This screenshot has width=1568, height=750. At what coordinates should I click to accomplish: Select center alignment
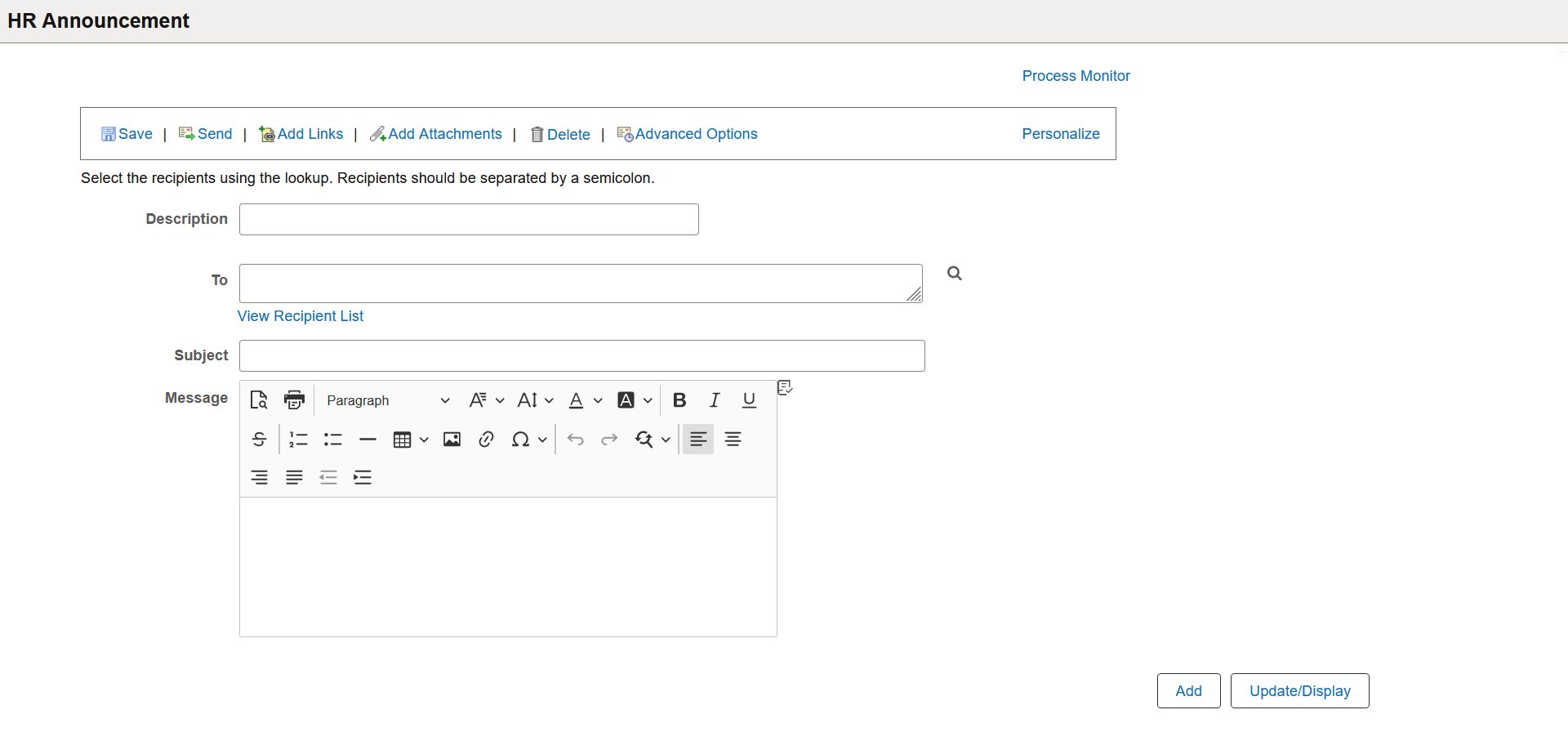click(x=733, y=440)
